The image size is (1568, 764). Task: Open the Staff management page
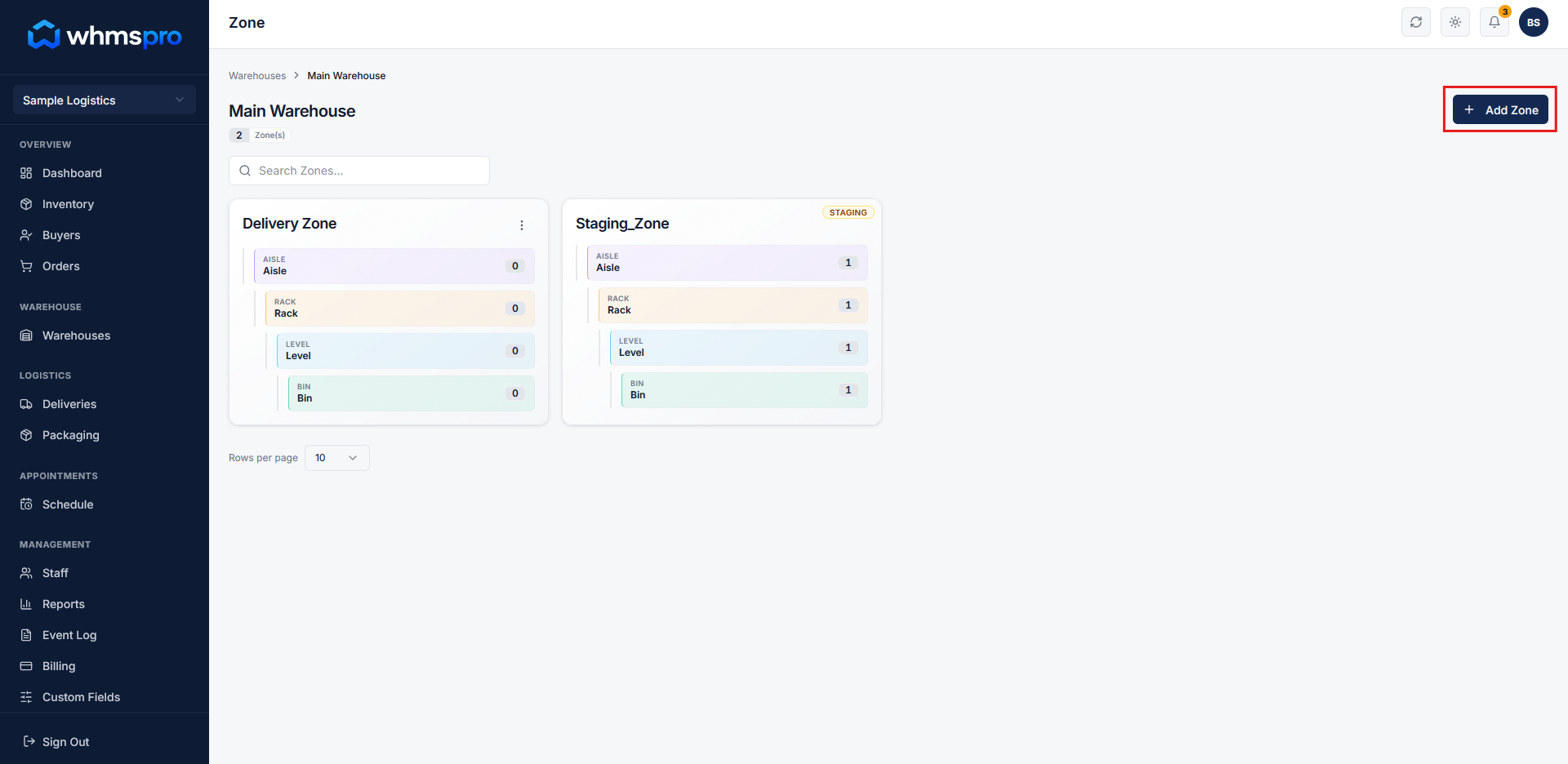tap(56, 573)
